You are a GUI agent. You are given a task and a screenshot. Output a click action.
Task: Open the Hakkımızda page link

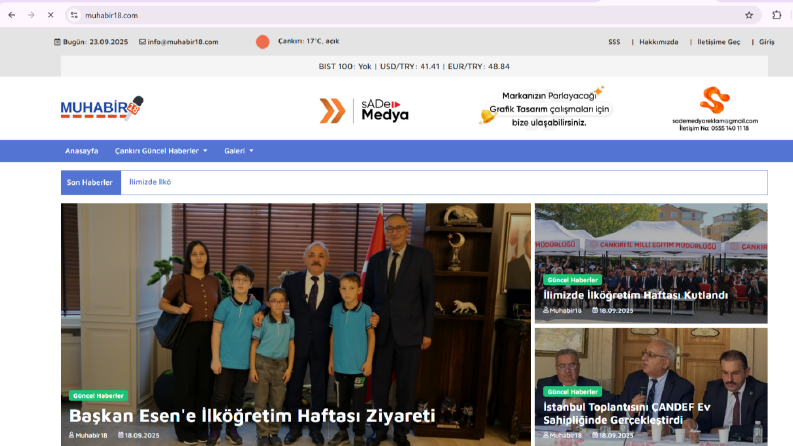(x=658, y=42)
